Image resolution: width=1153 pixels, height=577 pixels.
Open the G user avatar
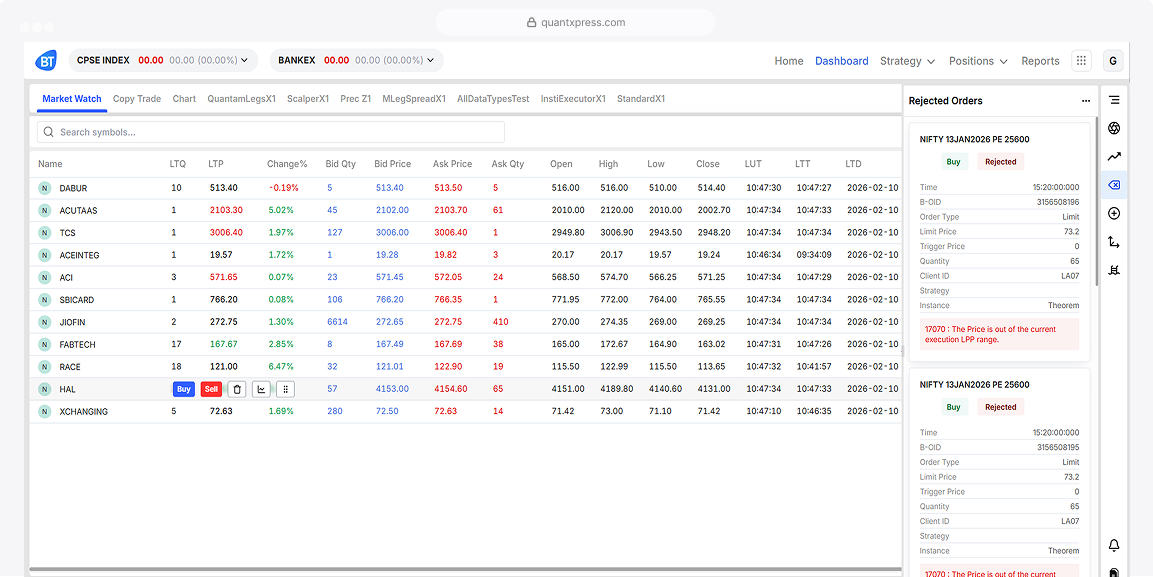pyautogui.click(x=1113, y=61)
